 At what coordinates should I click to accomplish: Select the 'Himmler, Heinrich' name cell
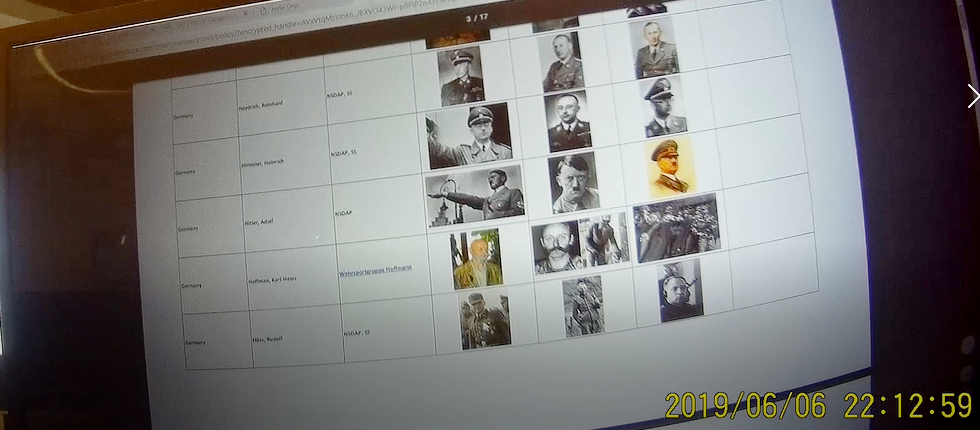coord(284,161)
